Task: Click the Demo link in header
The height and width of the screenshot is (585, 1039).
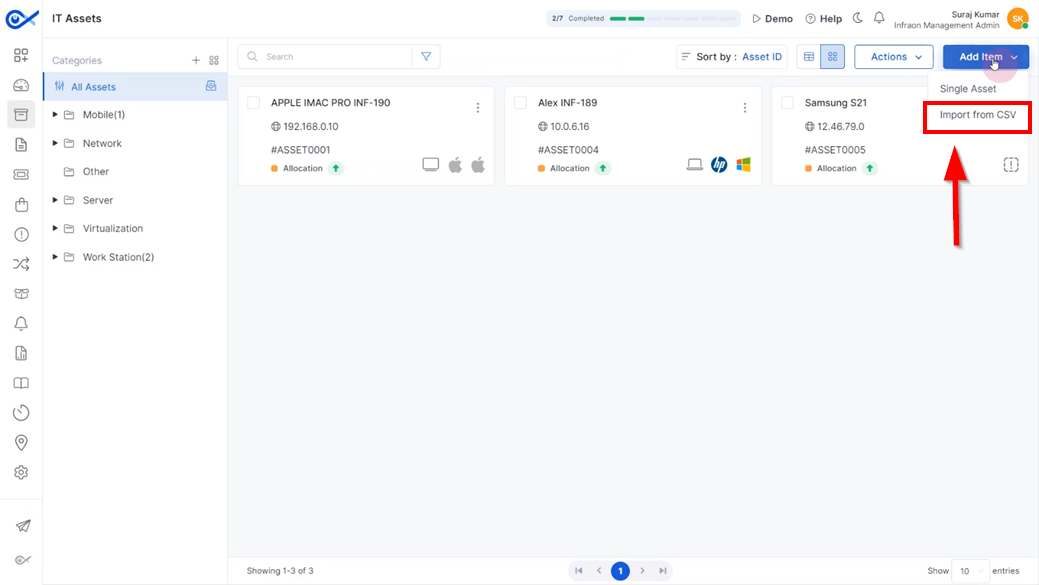Action: 773,19
